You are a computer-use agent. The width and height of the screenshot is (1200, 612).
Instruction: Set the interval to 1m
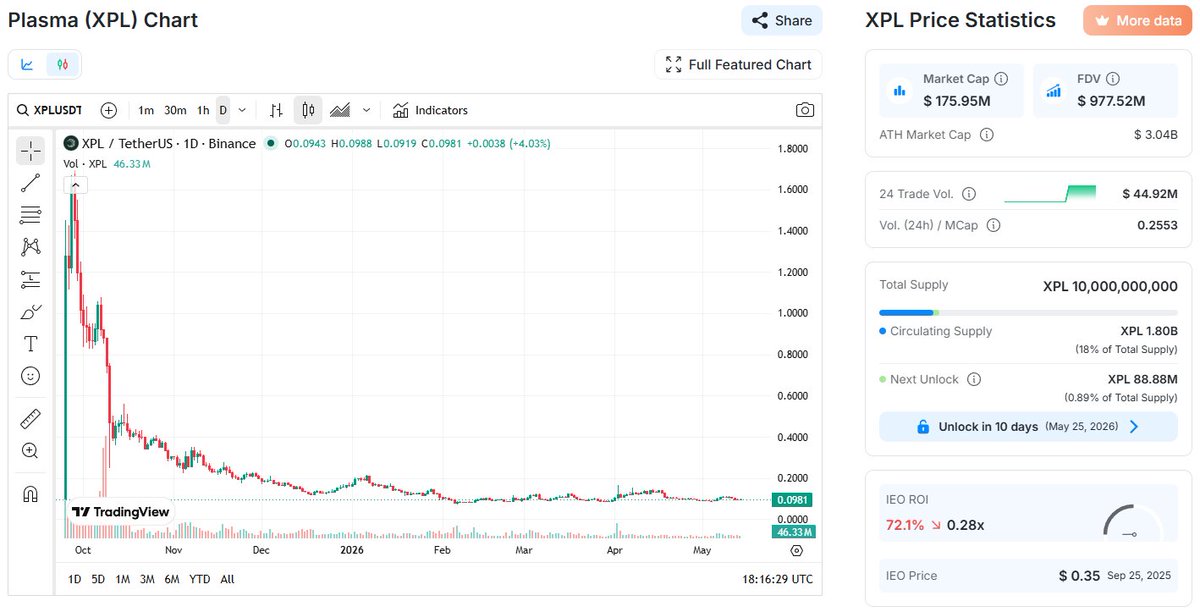pyautogui.click(x=146, y=110)
